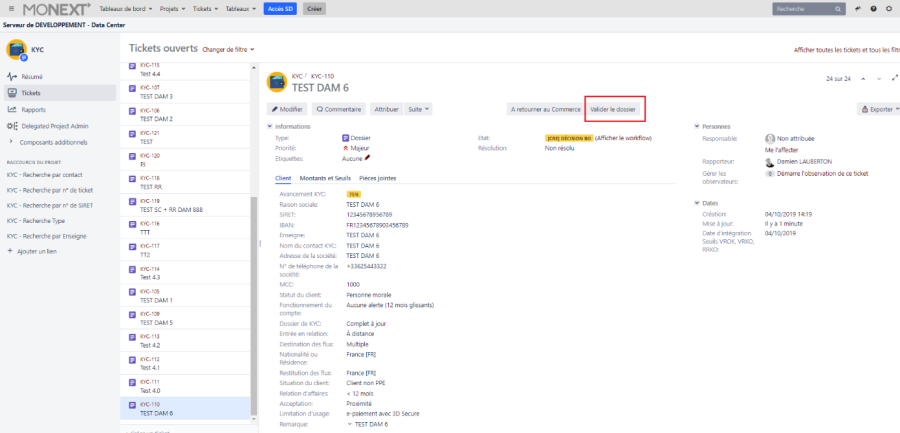This screenshot has width=900, height=433.
Task: Open the Exporter dropdown
Action: coord(878,109)
